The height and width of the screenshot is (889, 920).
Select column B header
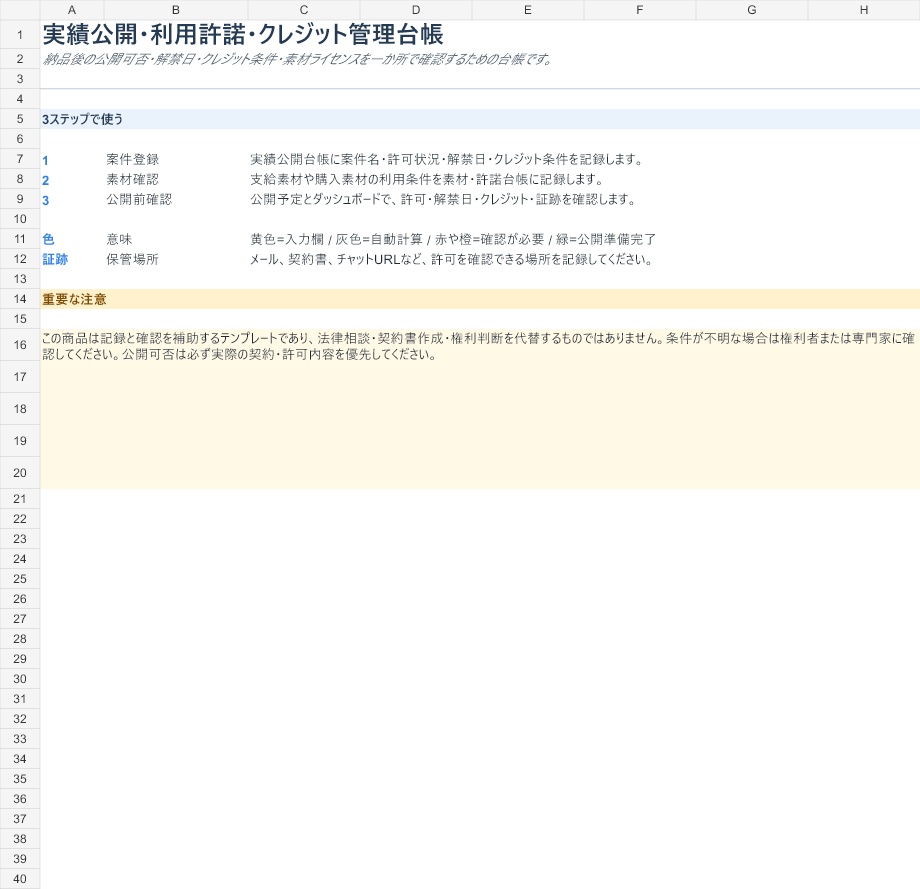pyautogui.click(x=176, y=10)
